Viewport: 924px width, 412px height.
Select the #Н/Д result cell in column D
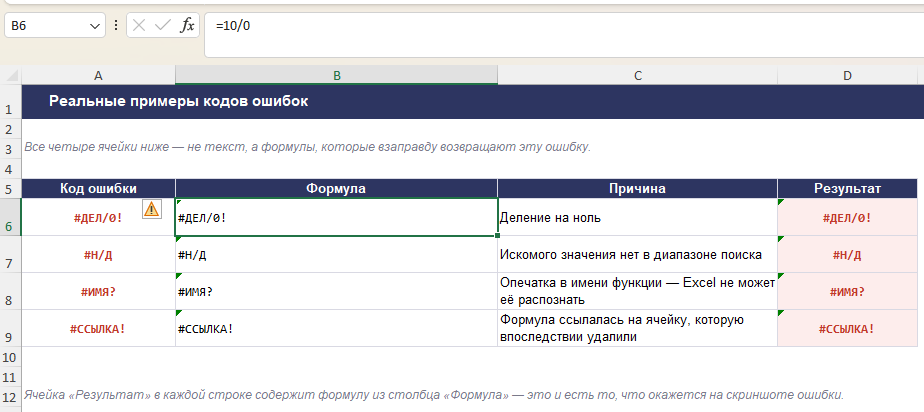pos(847,255)
